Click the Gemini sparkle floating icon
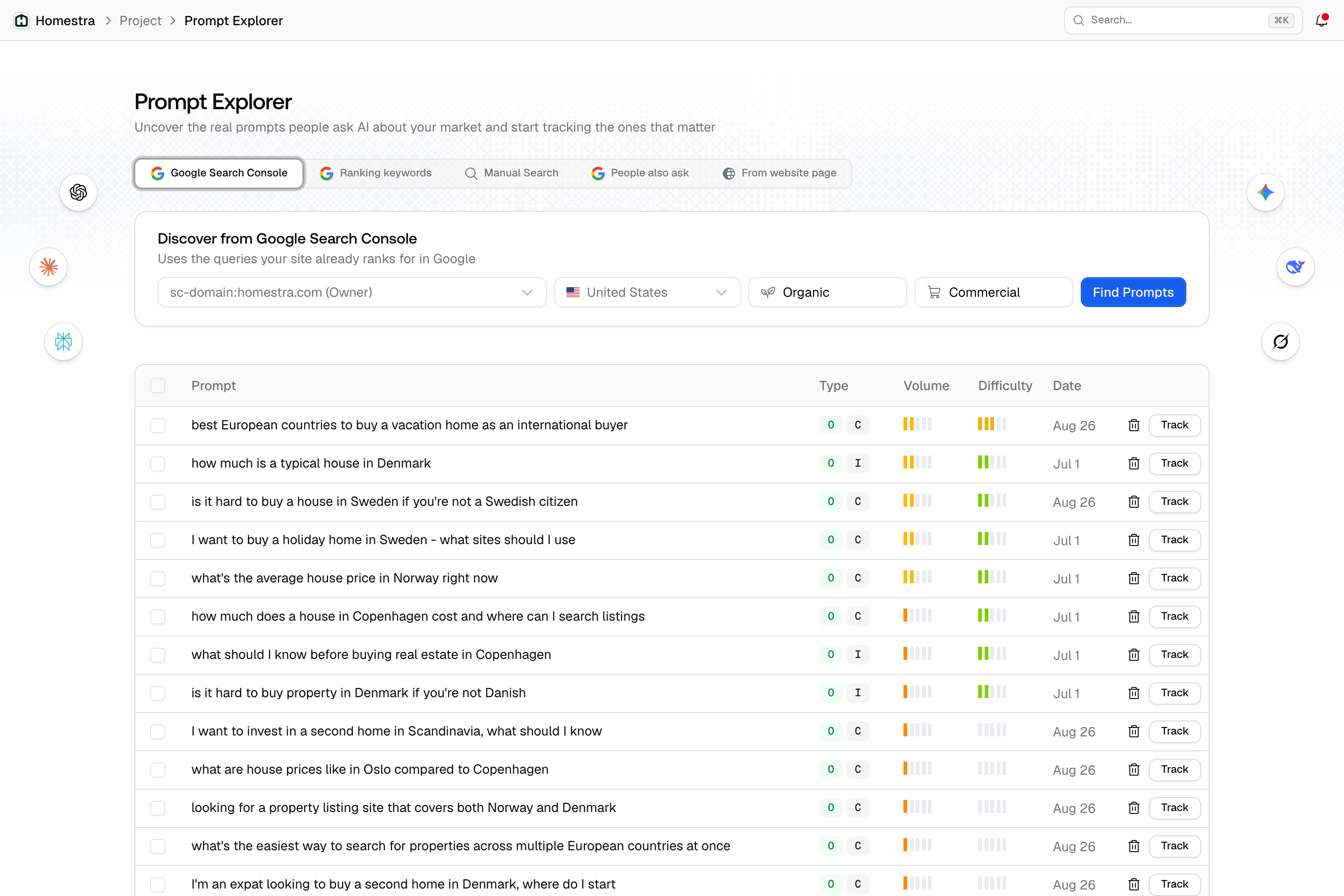1344x896 pixels. (x=1265, y=192)
